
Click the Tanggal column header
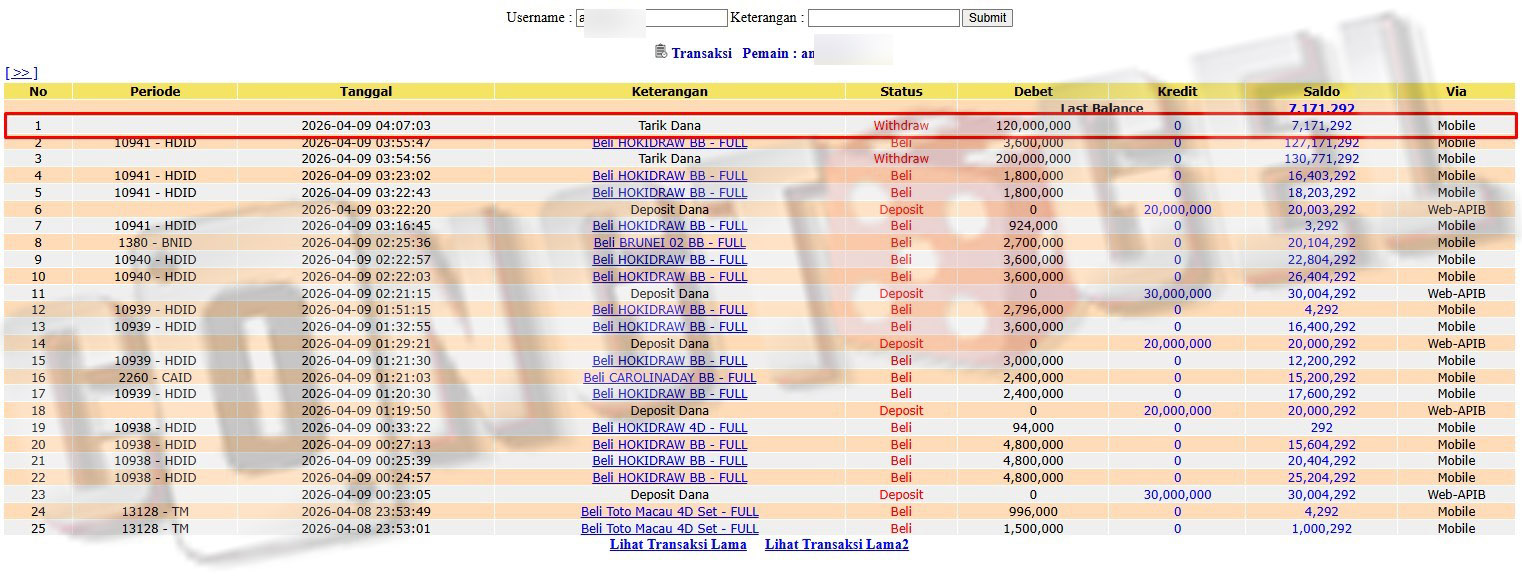tap(366, 91)
